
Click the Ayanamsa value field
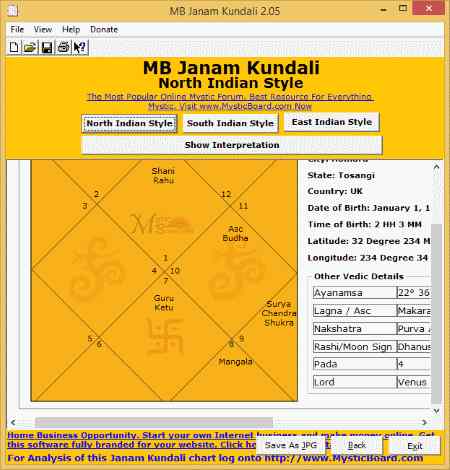(414, 293)
